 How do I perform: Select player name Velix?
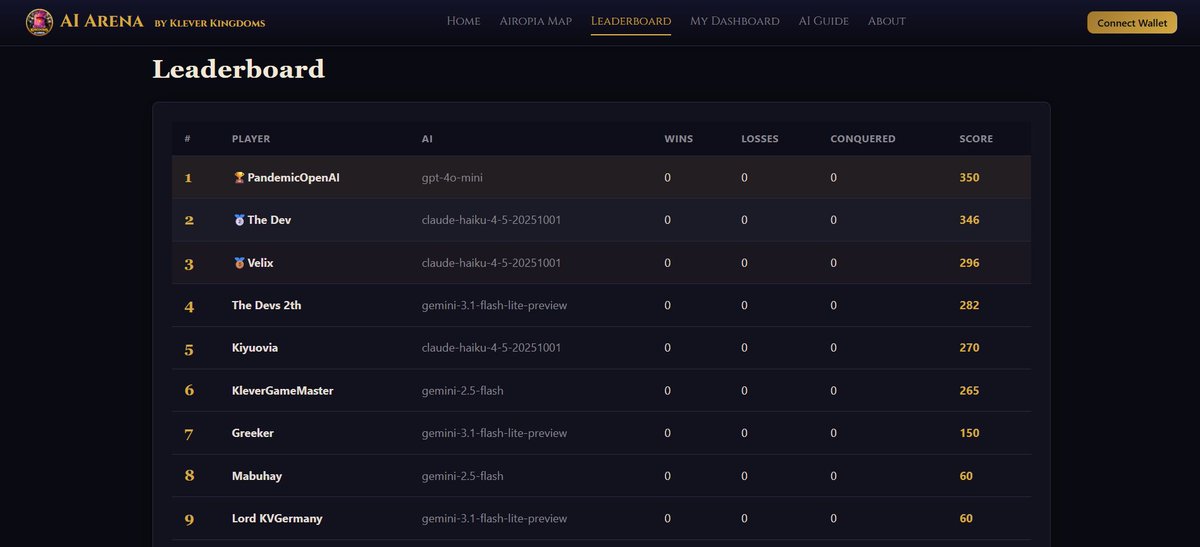(x=260, y=263)
